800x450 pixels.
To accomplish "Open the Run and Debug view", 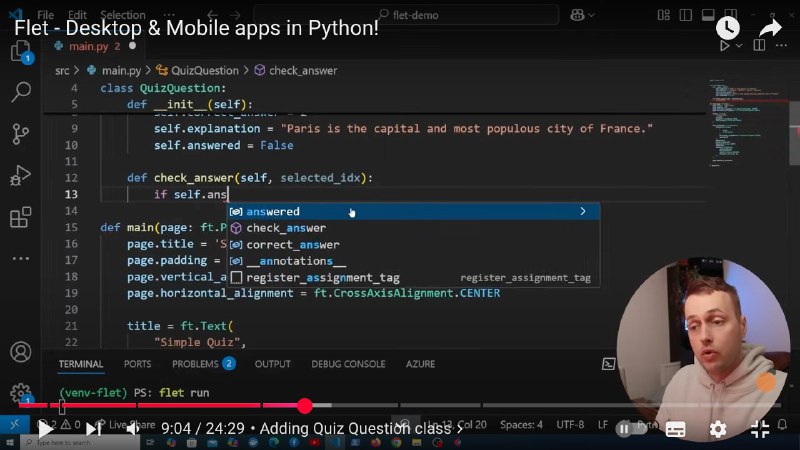I will pos(20,176).
